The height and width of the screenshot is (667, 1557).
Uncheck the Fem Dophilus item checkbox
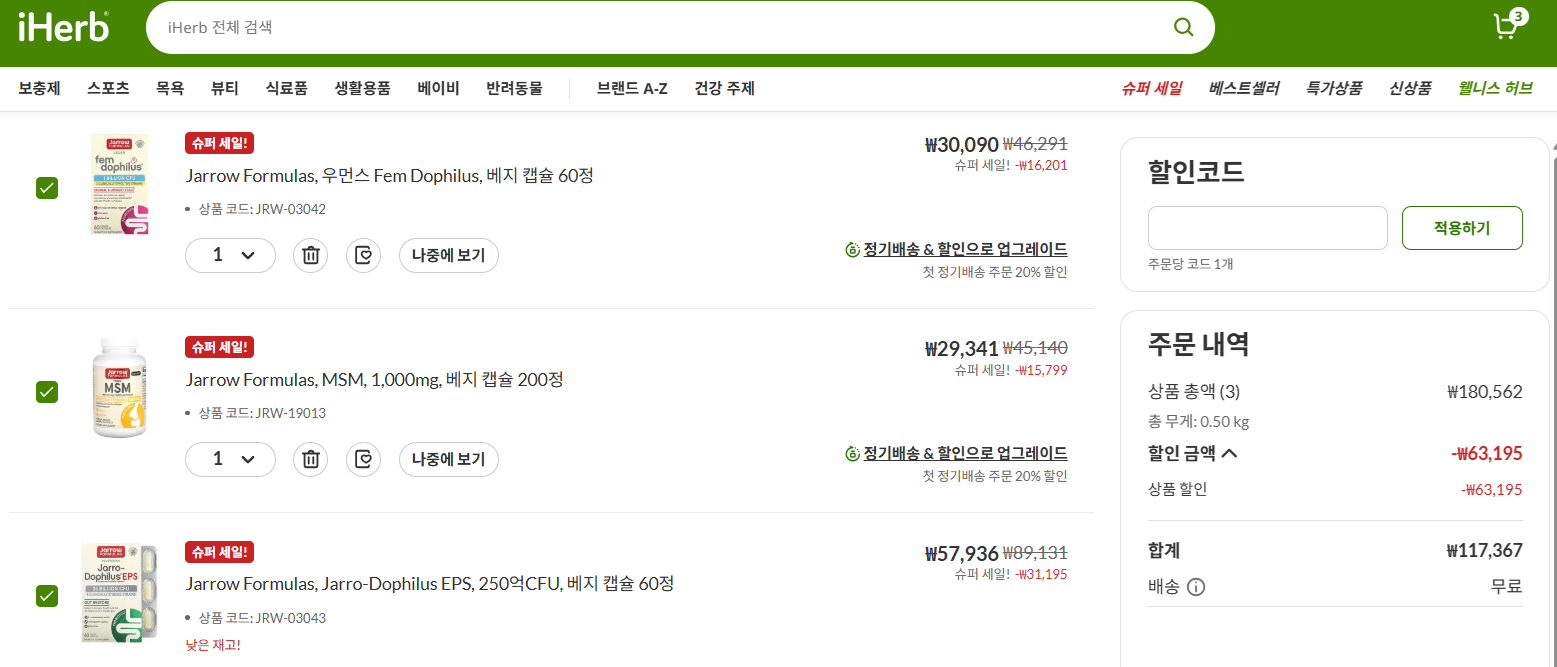(x=47, y=188)
